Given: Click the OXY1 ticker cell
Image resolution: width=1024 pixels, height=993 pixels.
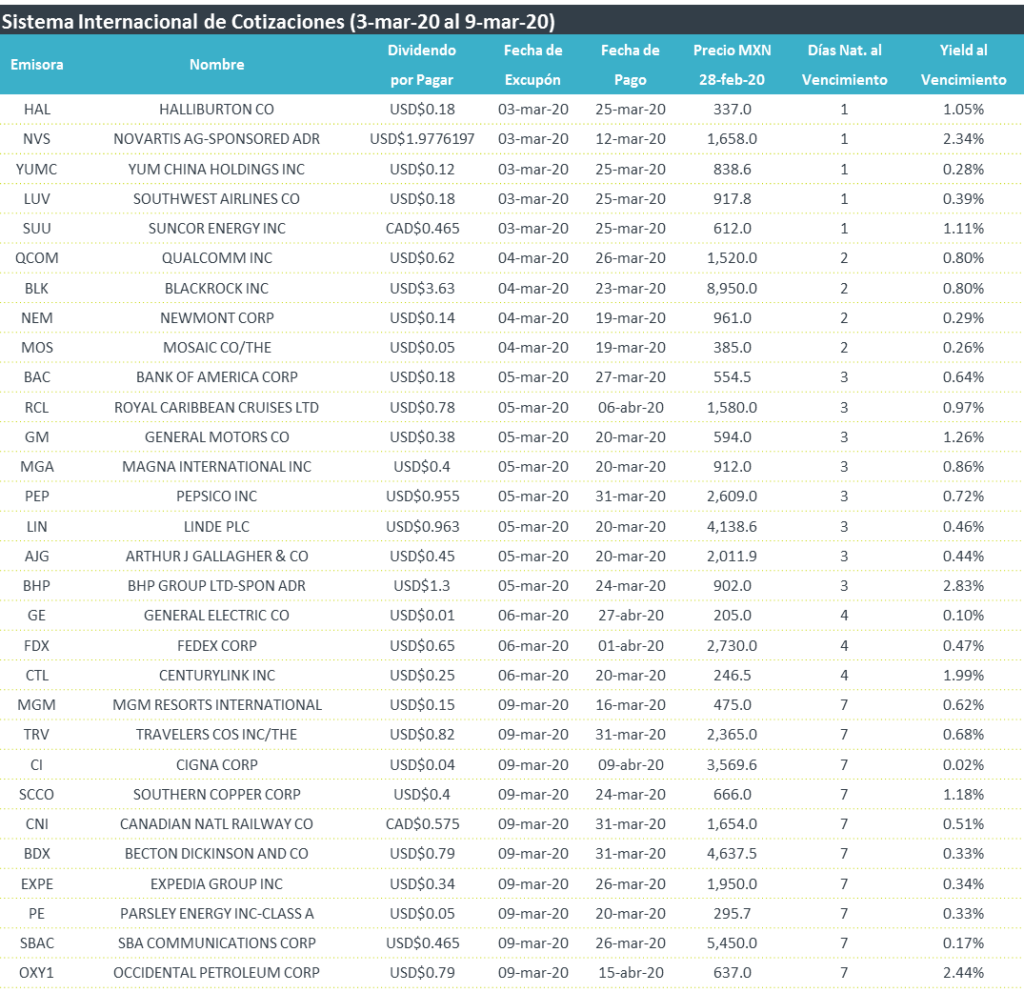Looking at the screenshot, I should tap(37, 973).
